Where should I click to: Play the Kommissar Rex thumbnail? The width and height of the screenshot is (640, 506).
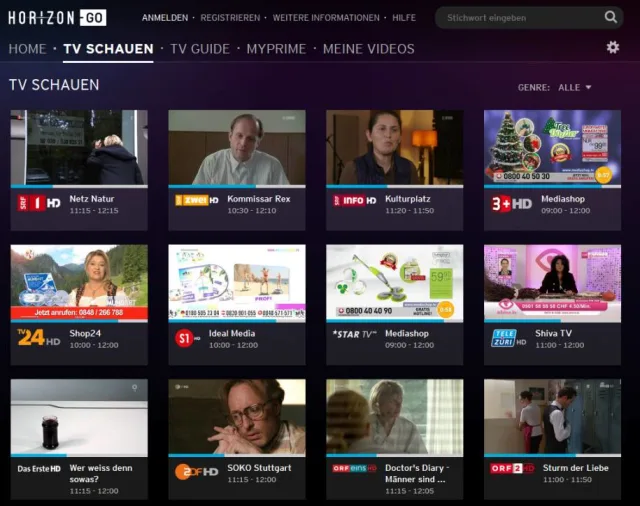(x=237, y=147)
